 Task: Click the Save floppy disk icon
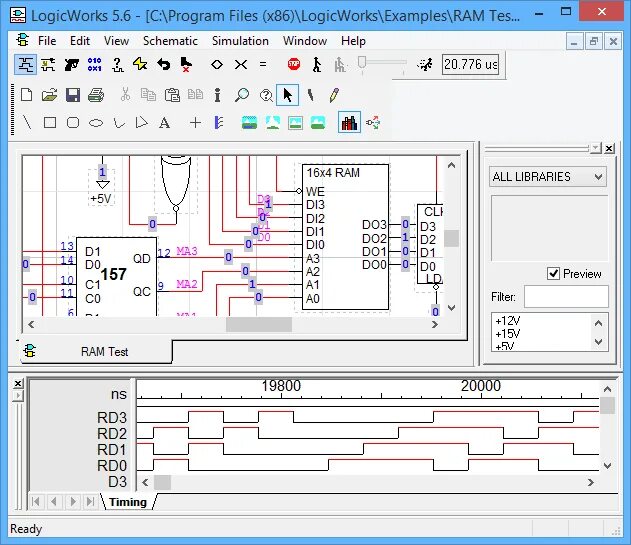click(73, 95)
